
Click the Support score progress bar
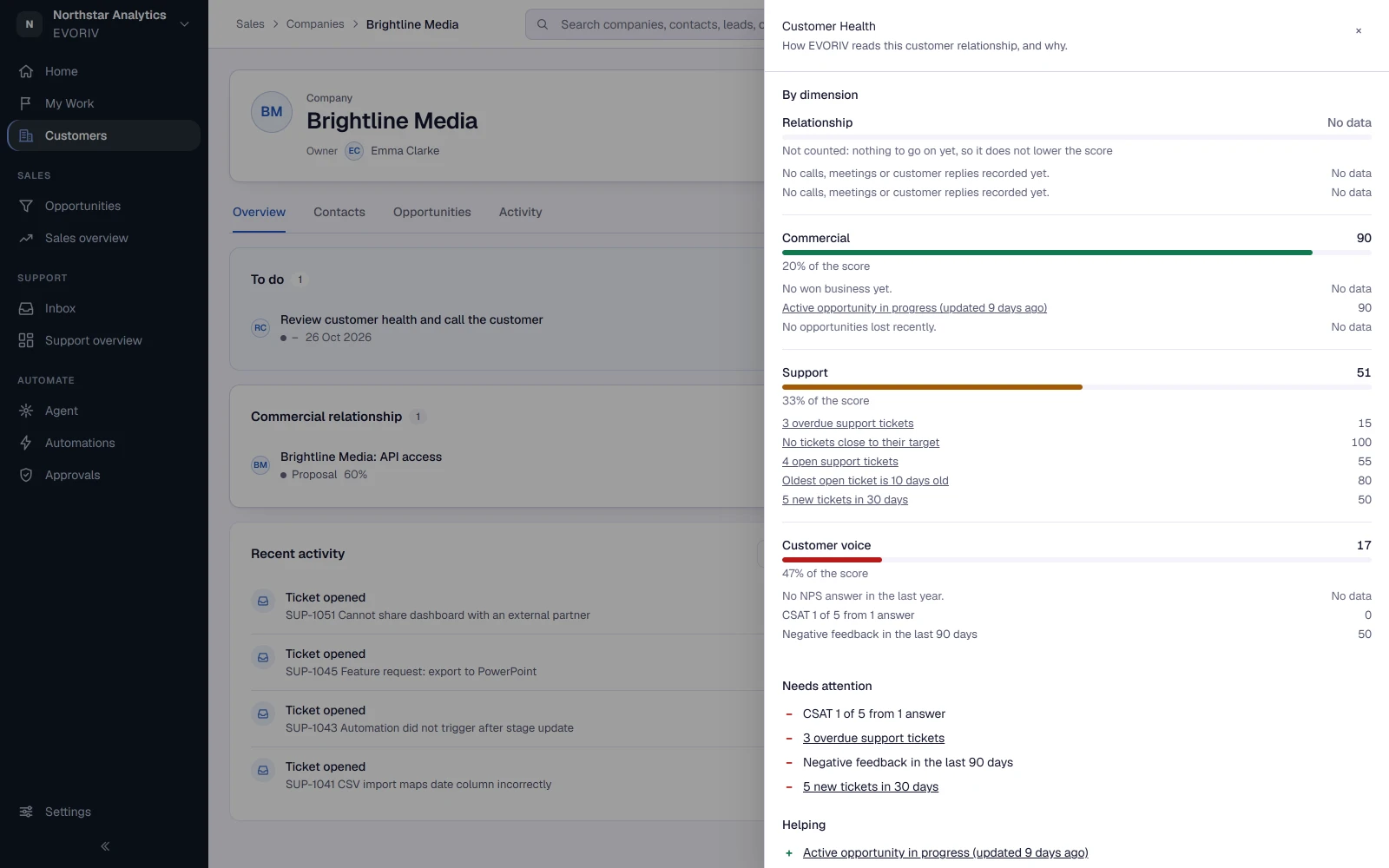tap(1076, 387)
